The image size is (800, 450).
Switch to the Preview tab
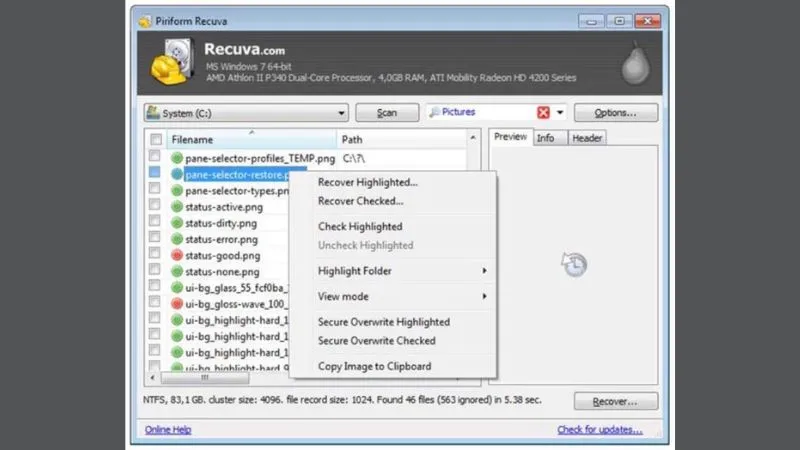(511, 137)
